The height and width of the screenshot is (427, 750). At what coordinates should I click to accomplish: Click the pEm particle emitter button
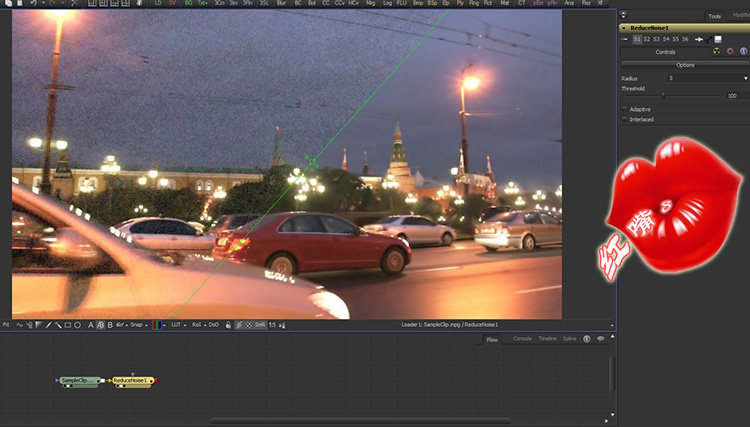pos(538,3)
